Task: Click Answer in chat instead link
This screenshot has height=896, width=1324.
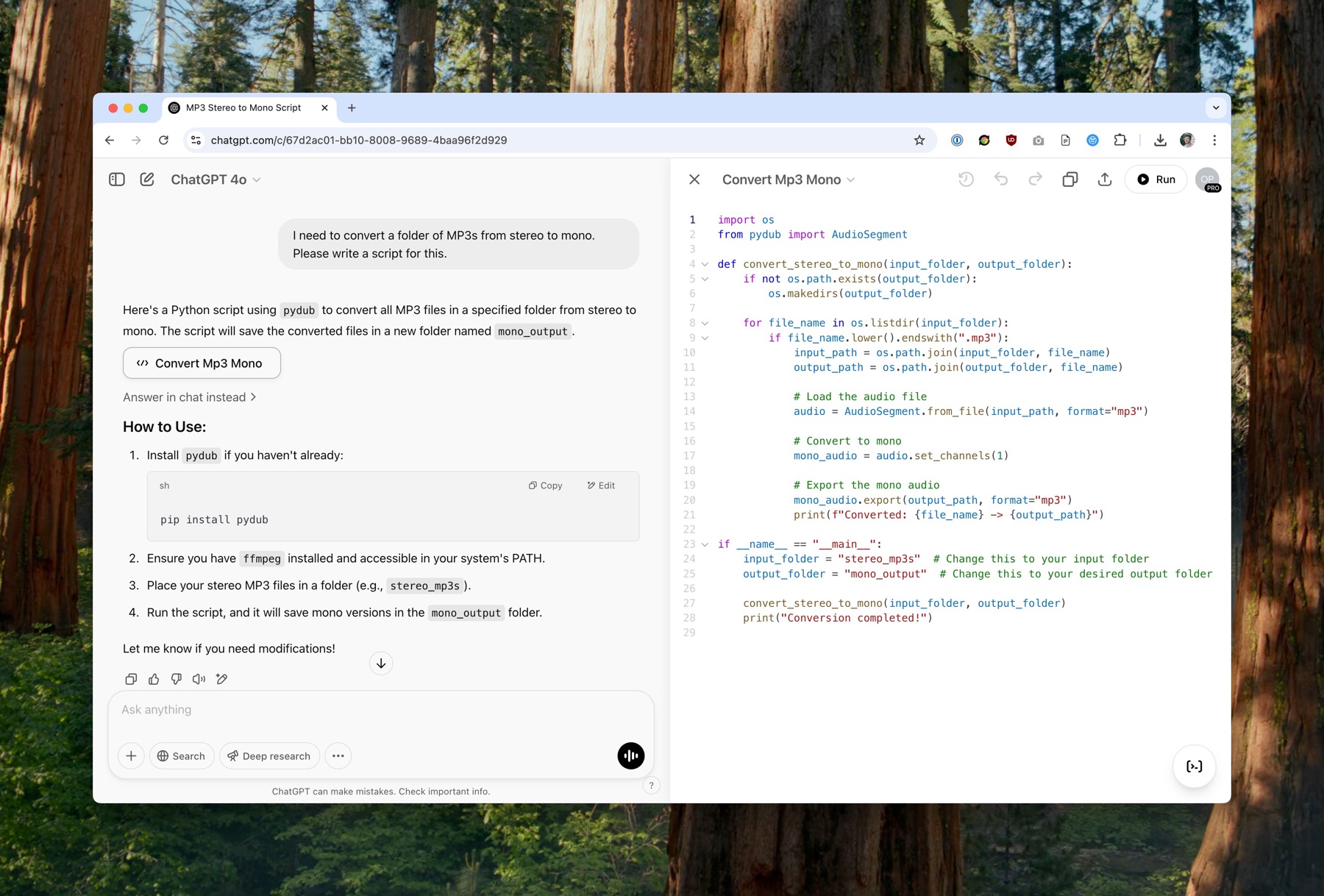Action: (x=190, y=397)
